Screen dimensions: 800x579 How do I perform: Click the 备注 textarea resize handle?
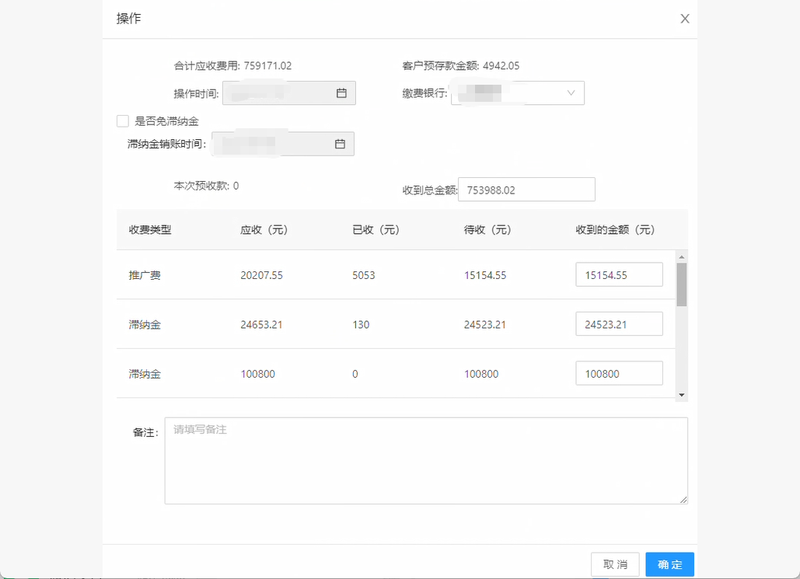click(x=683, y=499)
